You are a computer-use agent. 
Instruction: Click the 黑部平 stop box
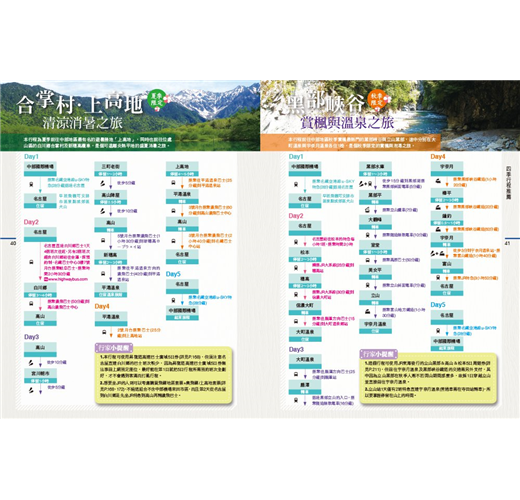click(x=375, y=197)
